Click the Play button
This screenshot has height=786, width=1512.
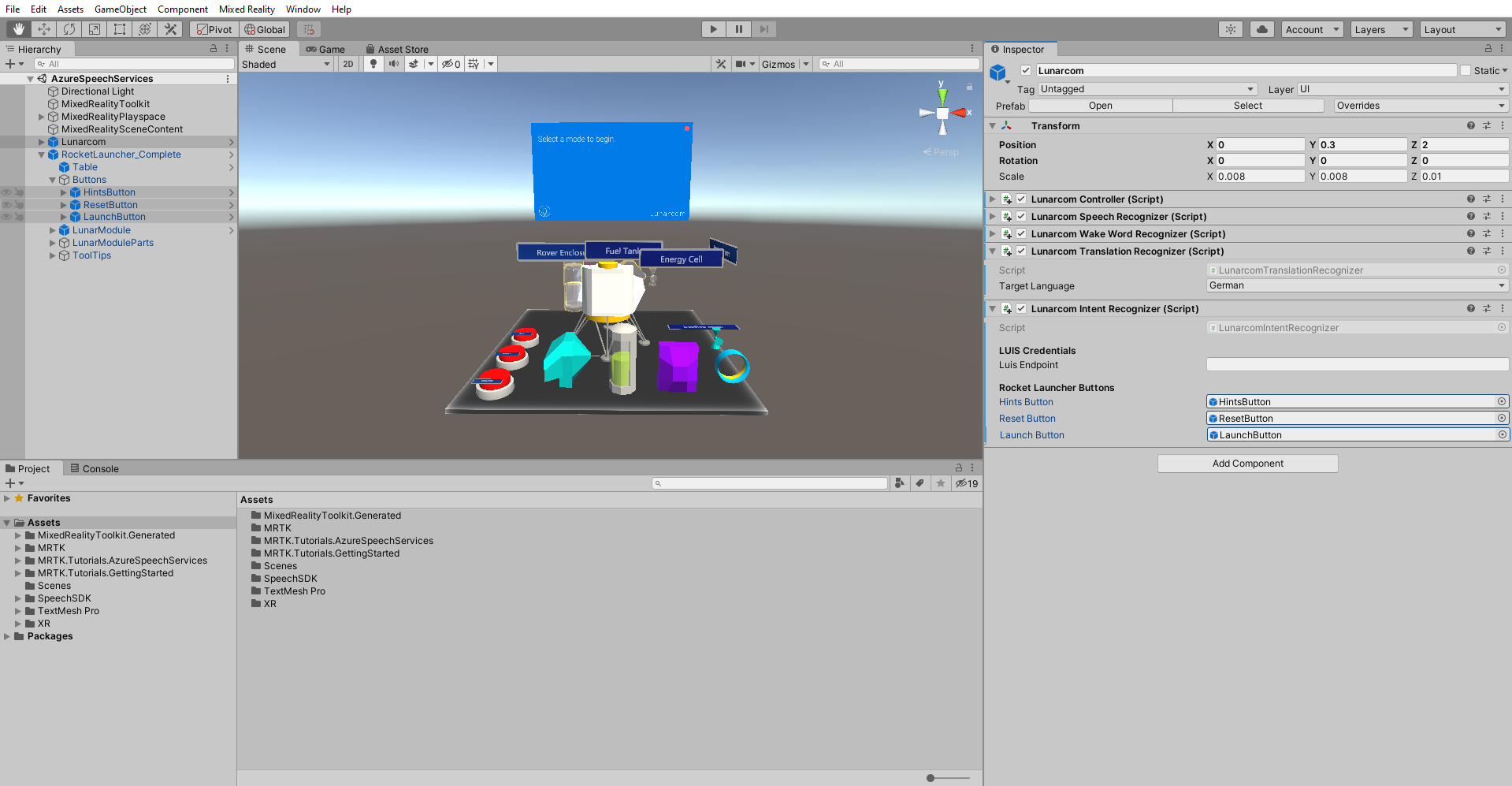pos(713,29)
